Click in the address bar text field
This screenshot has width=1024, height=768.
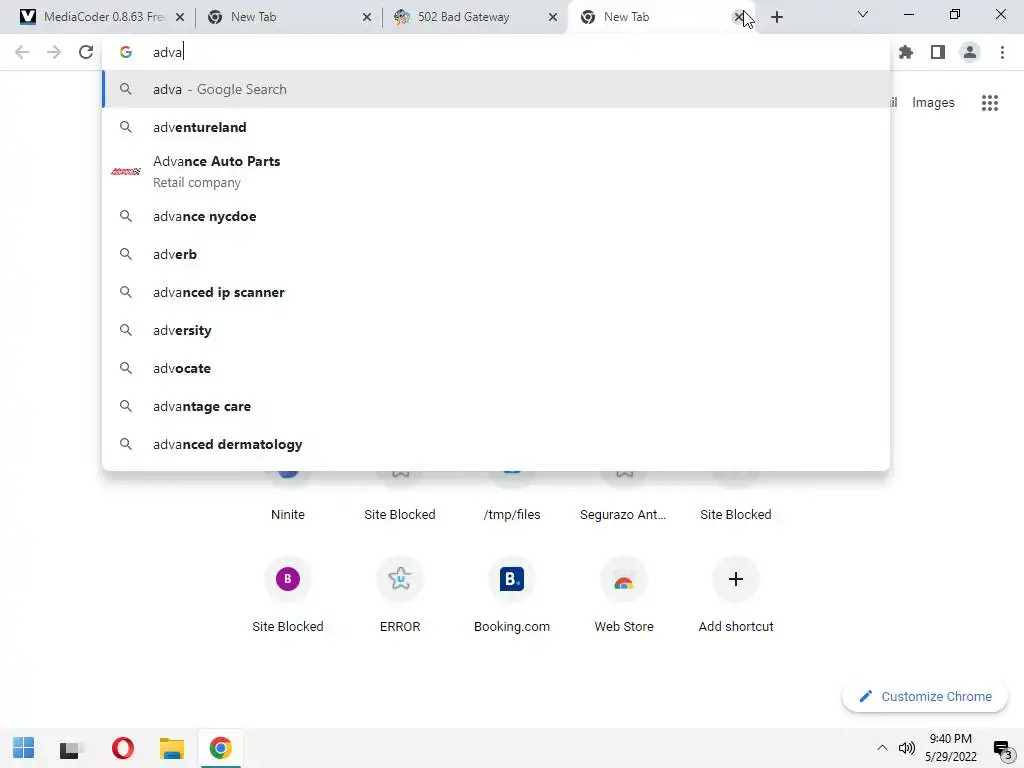point(496,52)
